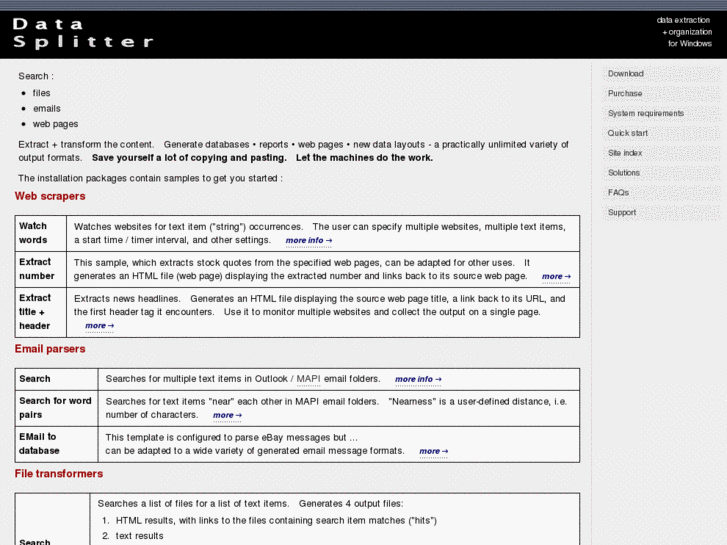Open 'more info' in email Search row
The height and width of the screenshot is (545, 727).
click(417, 380)
